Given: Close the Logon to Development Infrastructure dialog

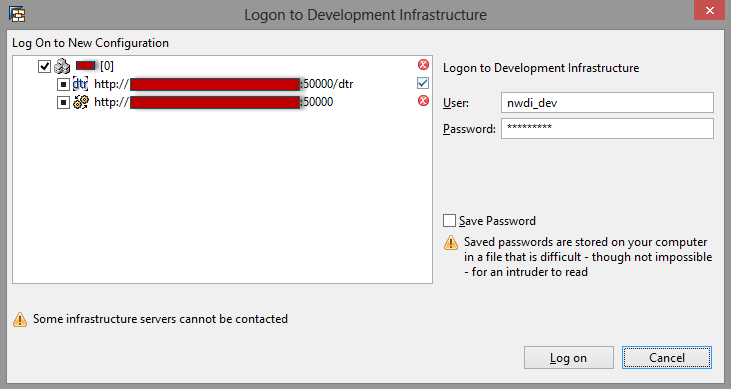Looking at the screenshot, I should [x=710, y=10].
